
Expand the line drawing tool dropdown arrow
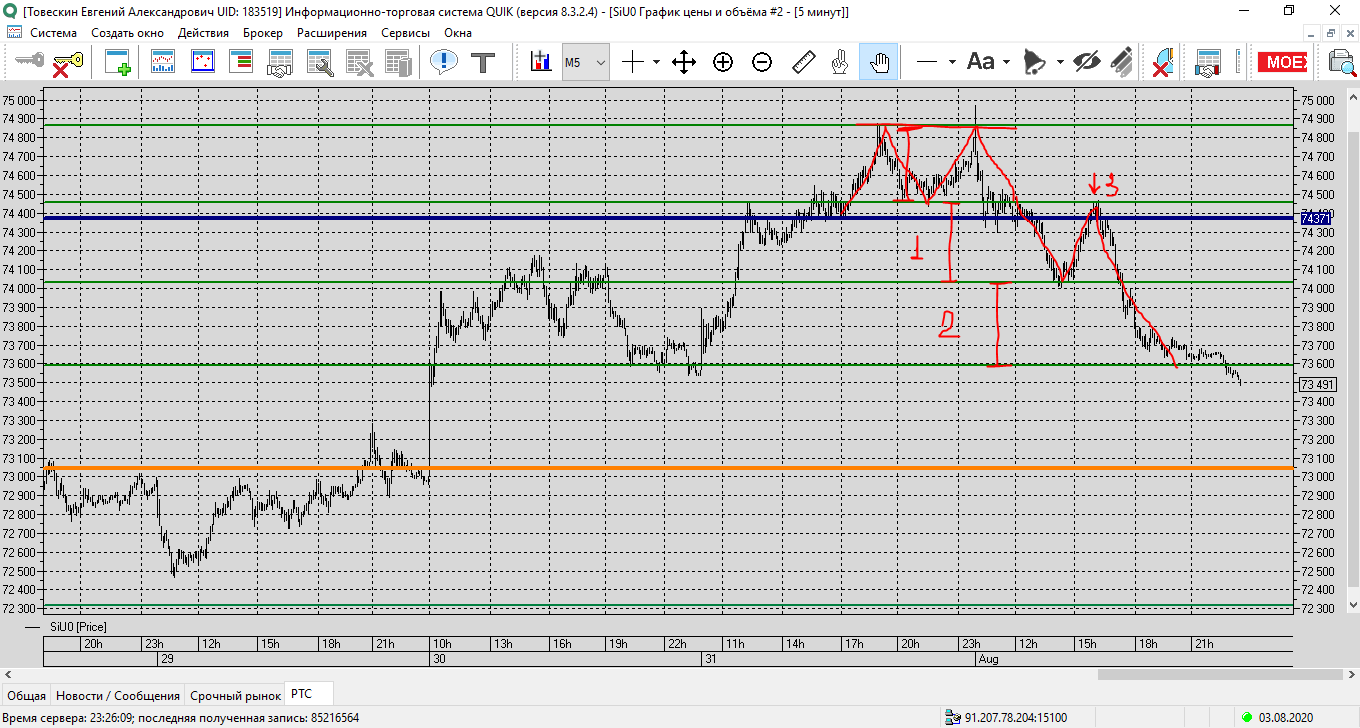[952, 63]
